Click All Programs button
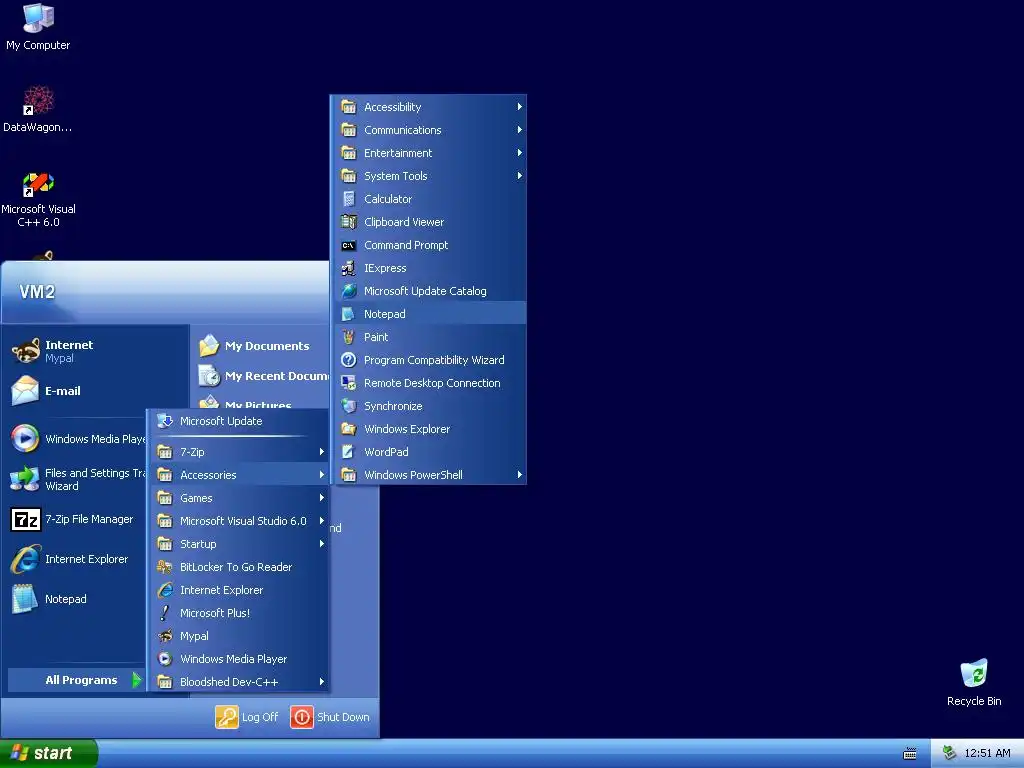The height and width of the screenshot is (768, 1024). (x=75, y=680)
